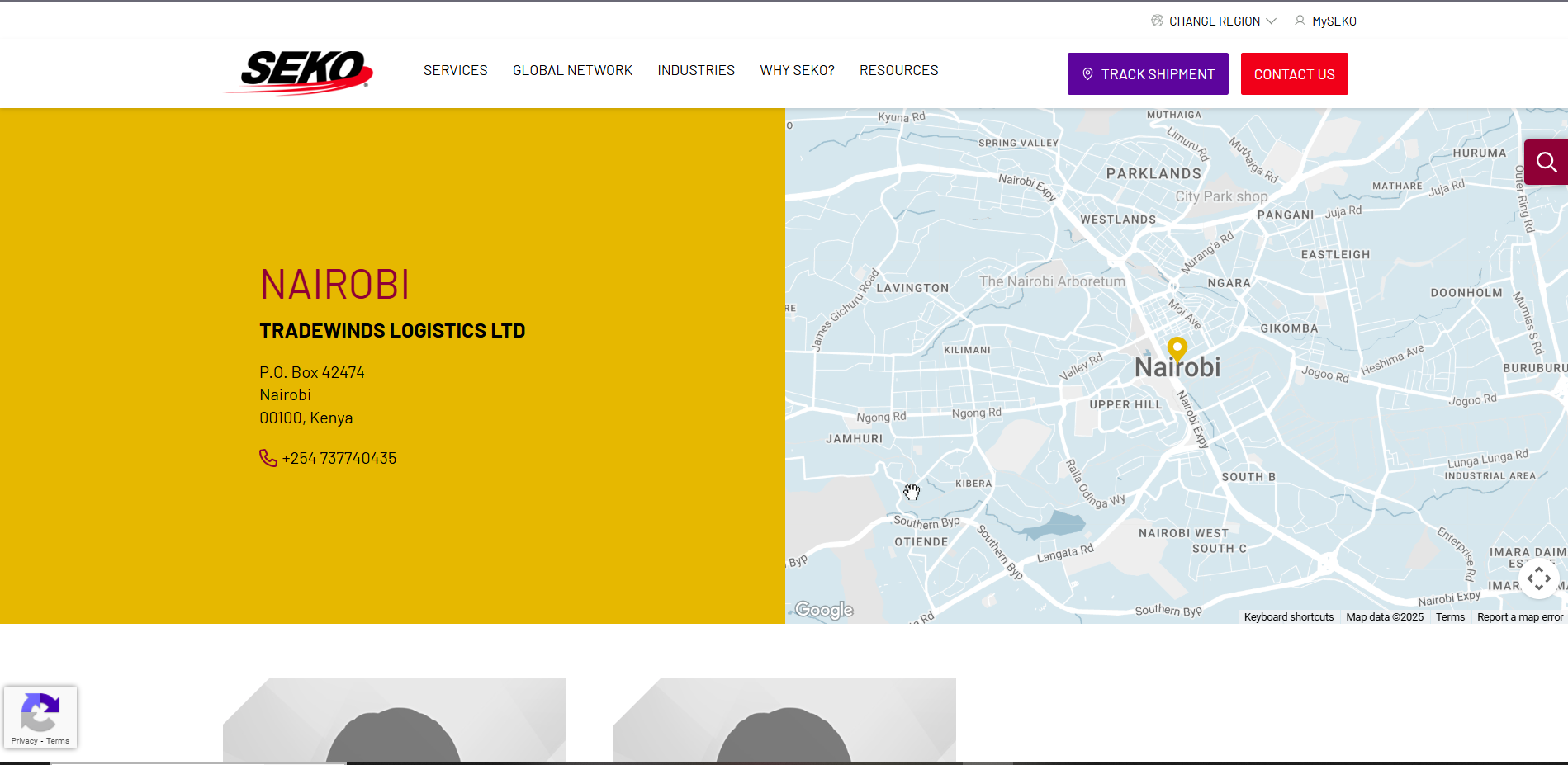Open the Industries menu
The image size is (1568, 765).
[x=696, y=70]
